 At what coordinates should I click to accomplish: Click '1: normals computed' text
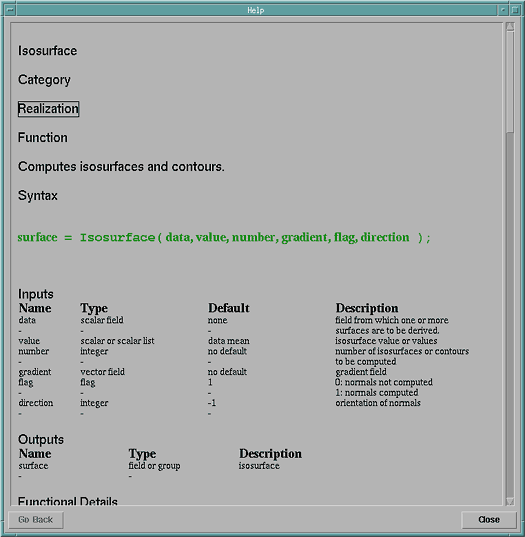pyautogui.click(x=377, y=393)
